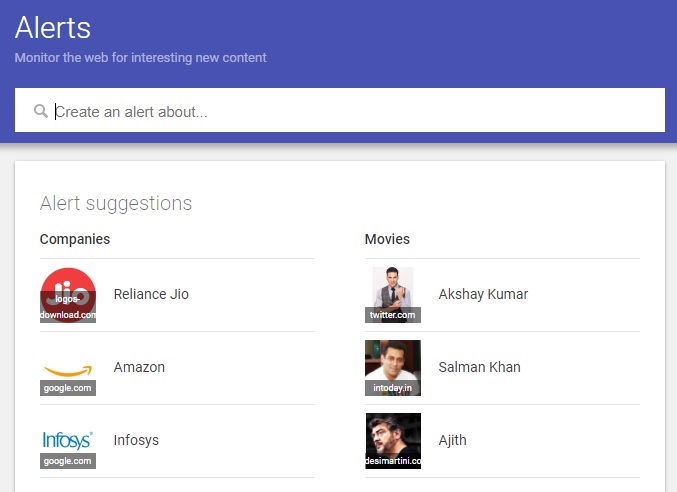Viewport: 677px width, 492px height.
Task: Select the Amazon logo image
Action: click(x=68, y=368)
